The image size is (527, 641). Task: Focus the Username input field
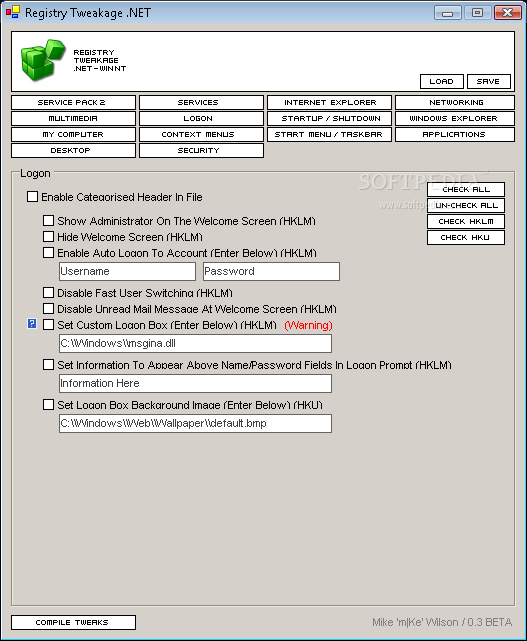pos(128,271)
